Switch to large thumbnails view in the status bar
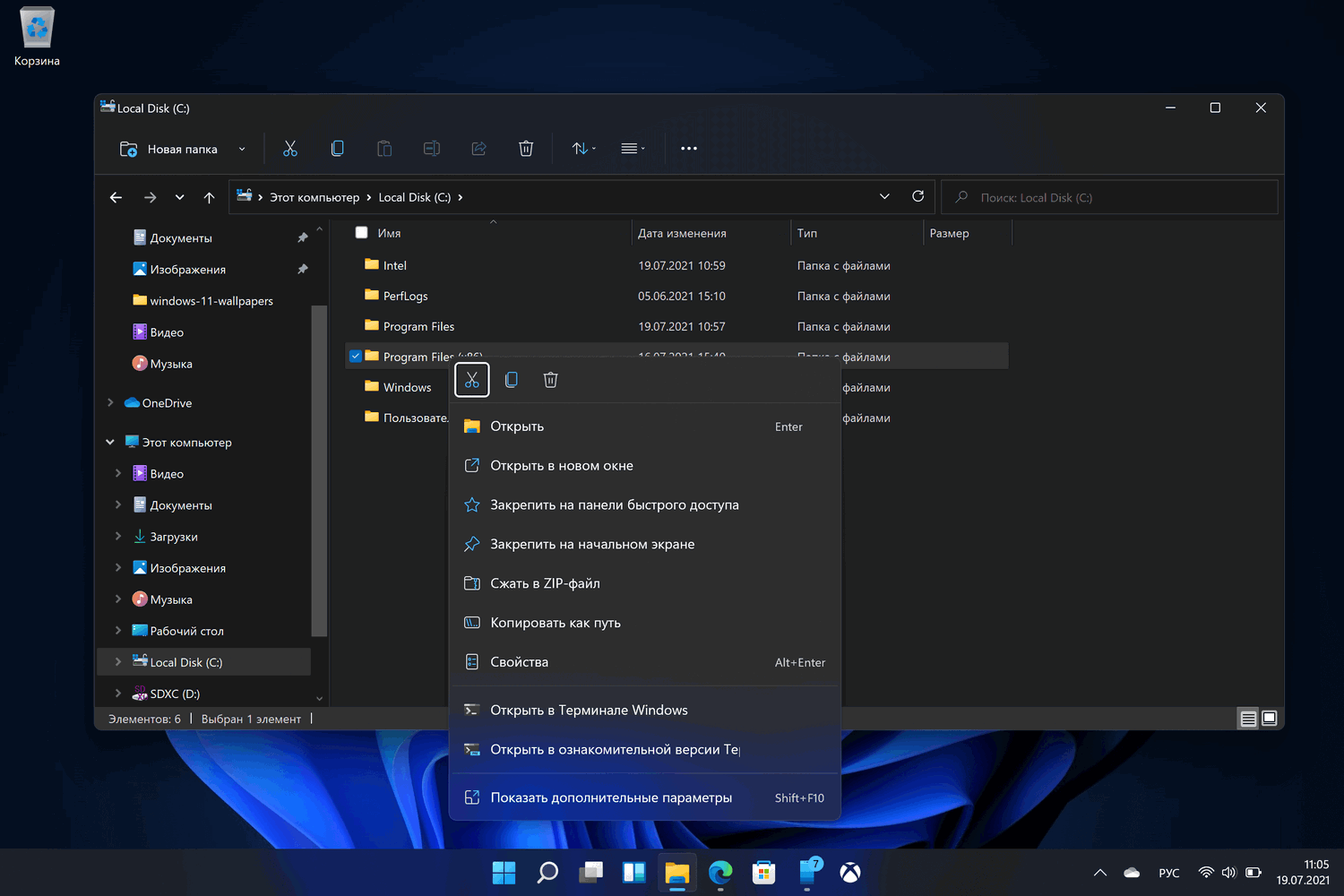The image size is (1344, 896). (1270, 719)
